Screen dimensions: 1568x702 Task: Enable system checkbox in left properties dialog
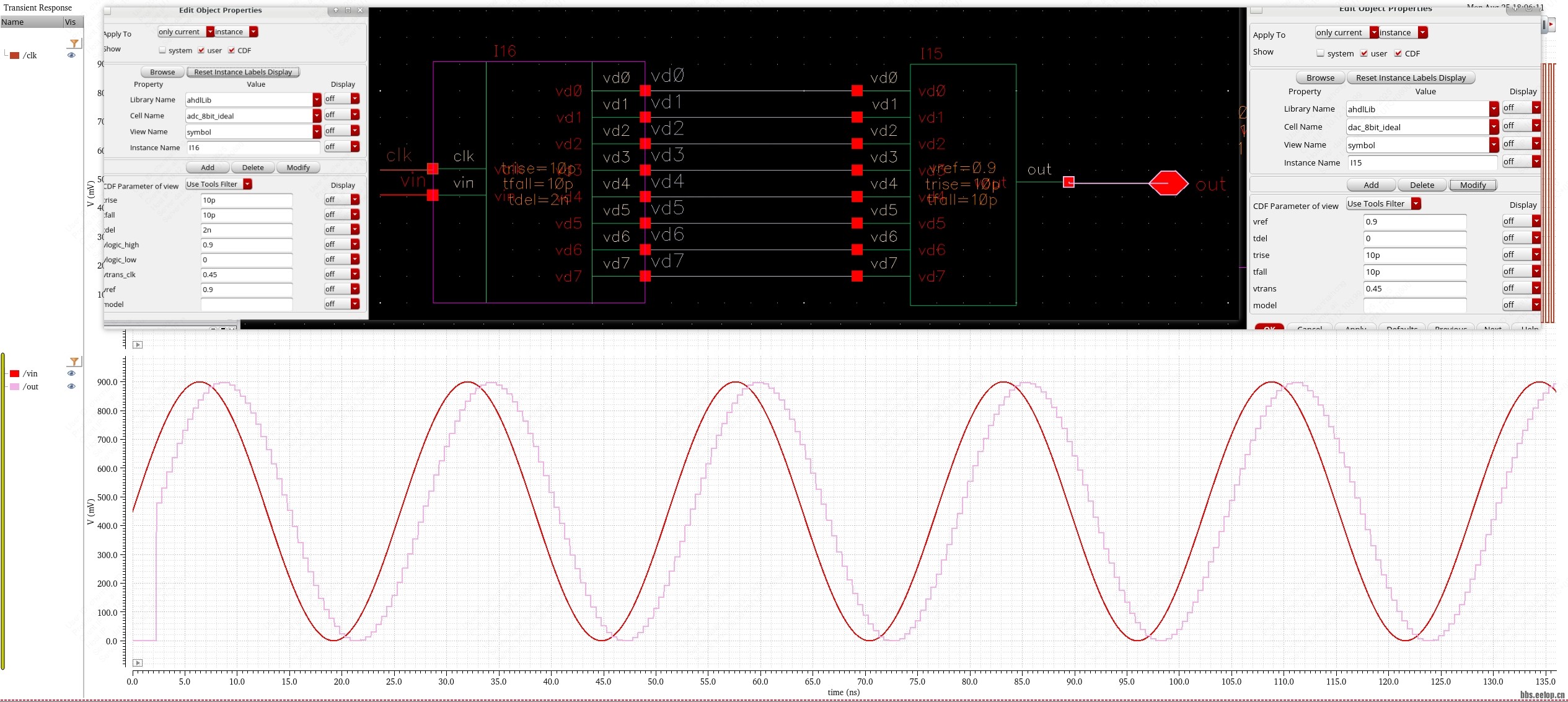tap(162, 50)
